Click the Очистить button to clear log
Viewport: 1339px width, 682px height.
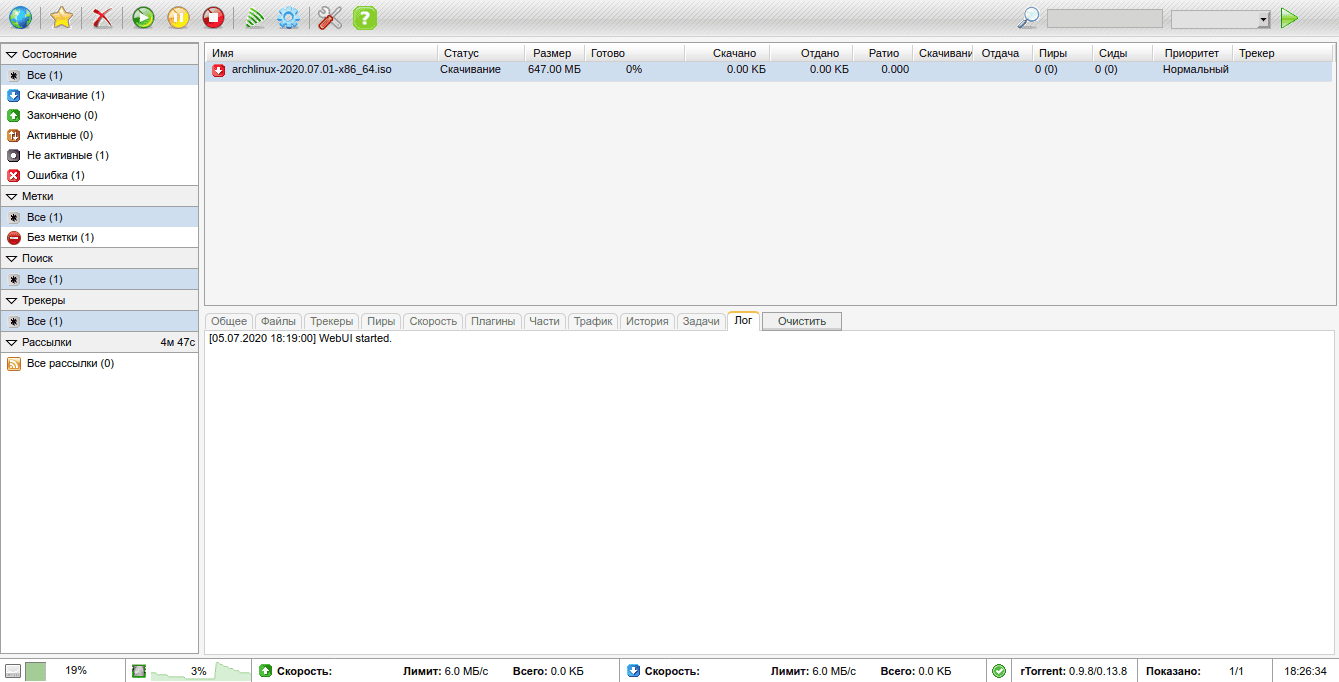pos(802,321)
